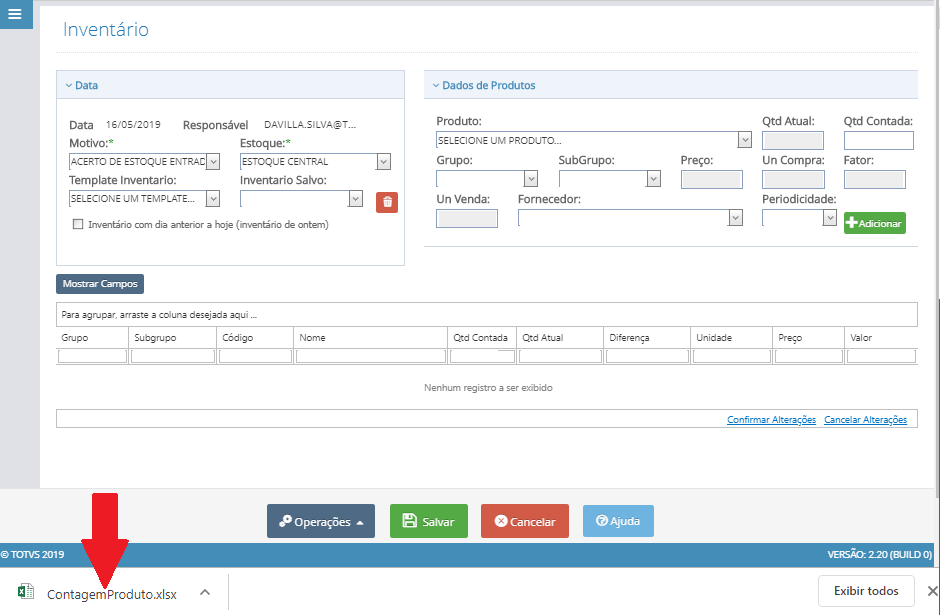Open Ajuda help button
Viewport: 940px width, 615px height.
coord(618,521)
